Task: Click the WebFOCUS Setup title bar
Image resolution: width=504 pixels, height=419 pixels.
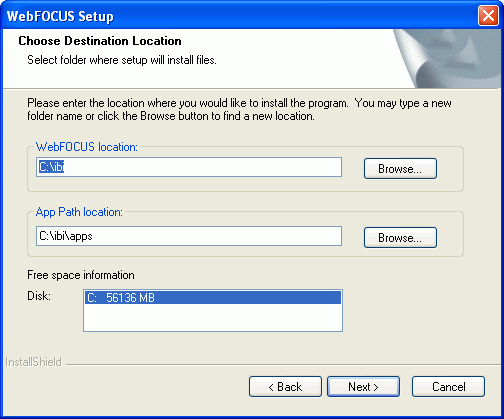Action: 233,16
